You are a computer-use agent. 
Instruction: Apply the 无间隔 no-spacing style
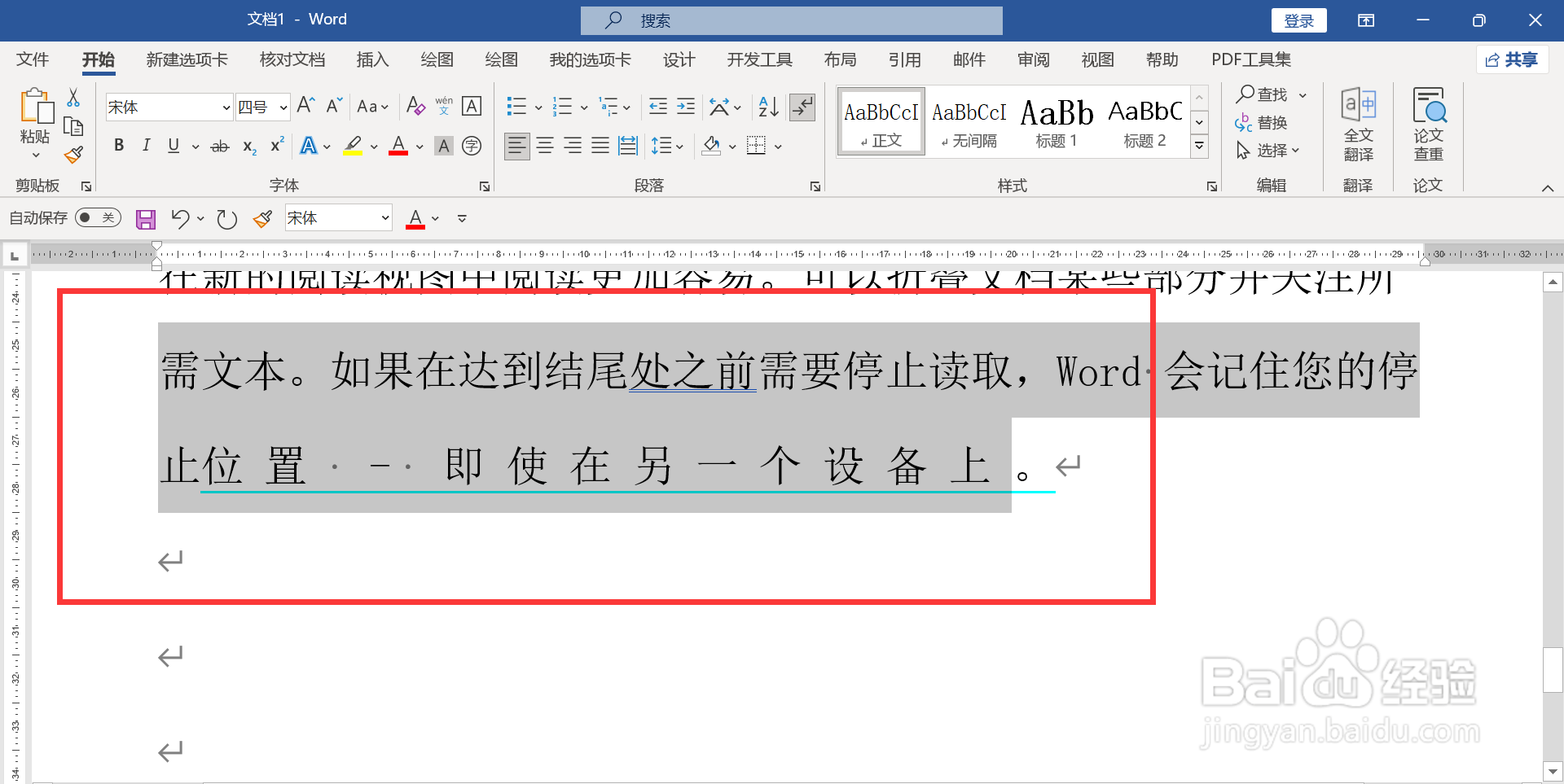(x=969, y=122)
